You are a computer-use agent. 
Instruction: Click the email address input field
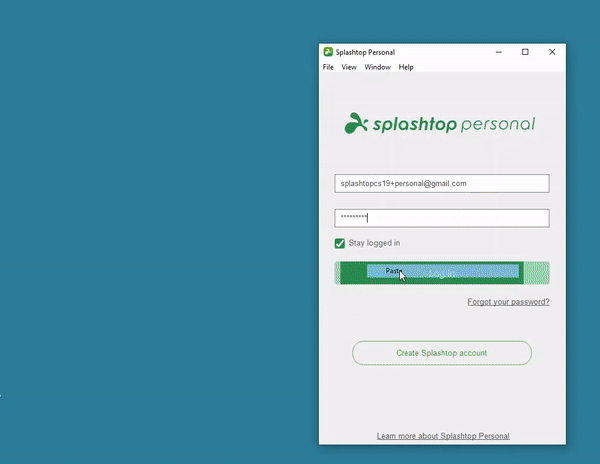point(442,184)
